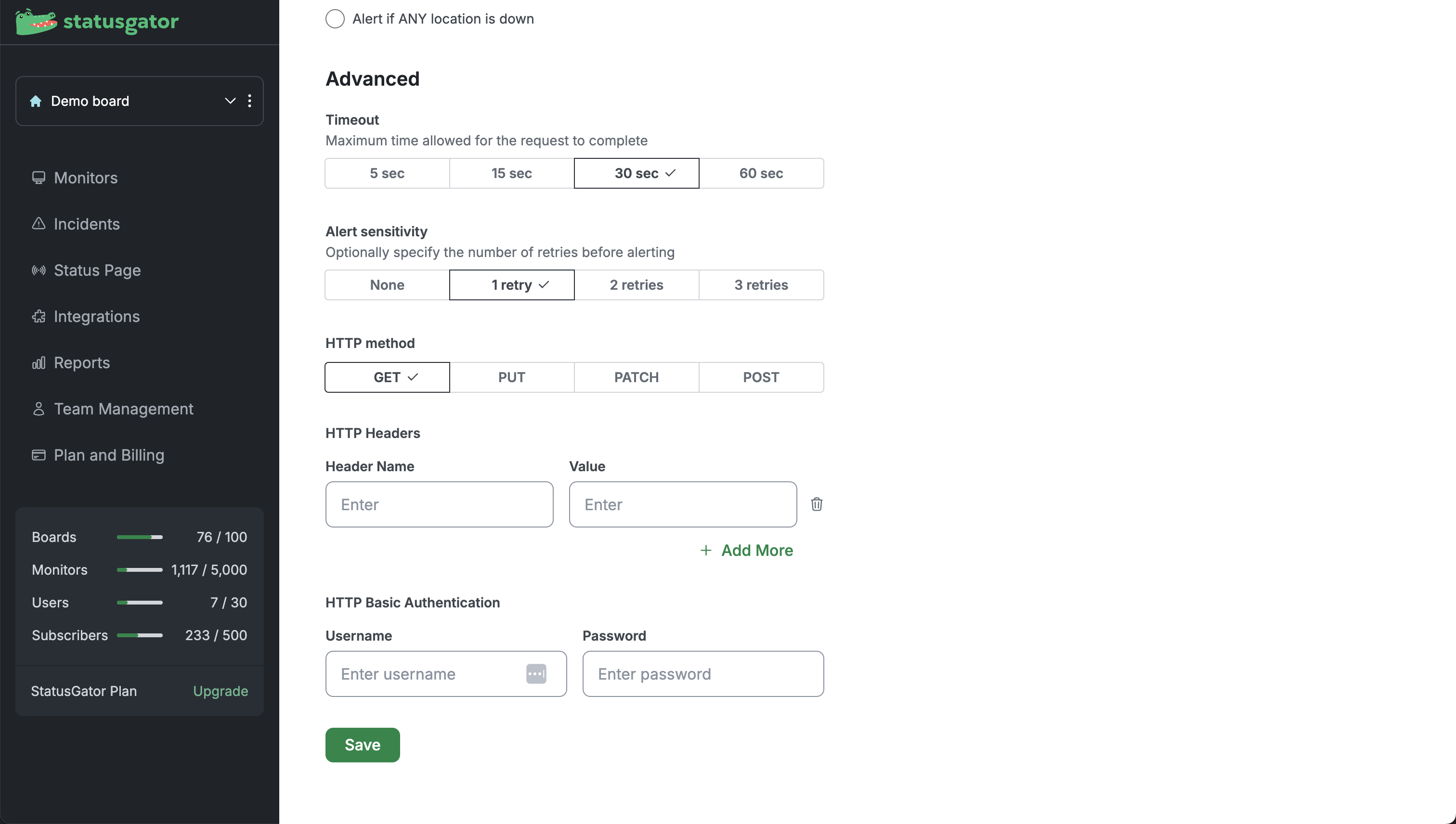Open Team Management in the sidebar
Image resolution: width=1456 pixels, height=824 pixels.
point(123,409)
